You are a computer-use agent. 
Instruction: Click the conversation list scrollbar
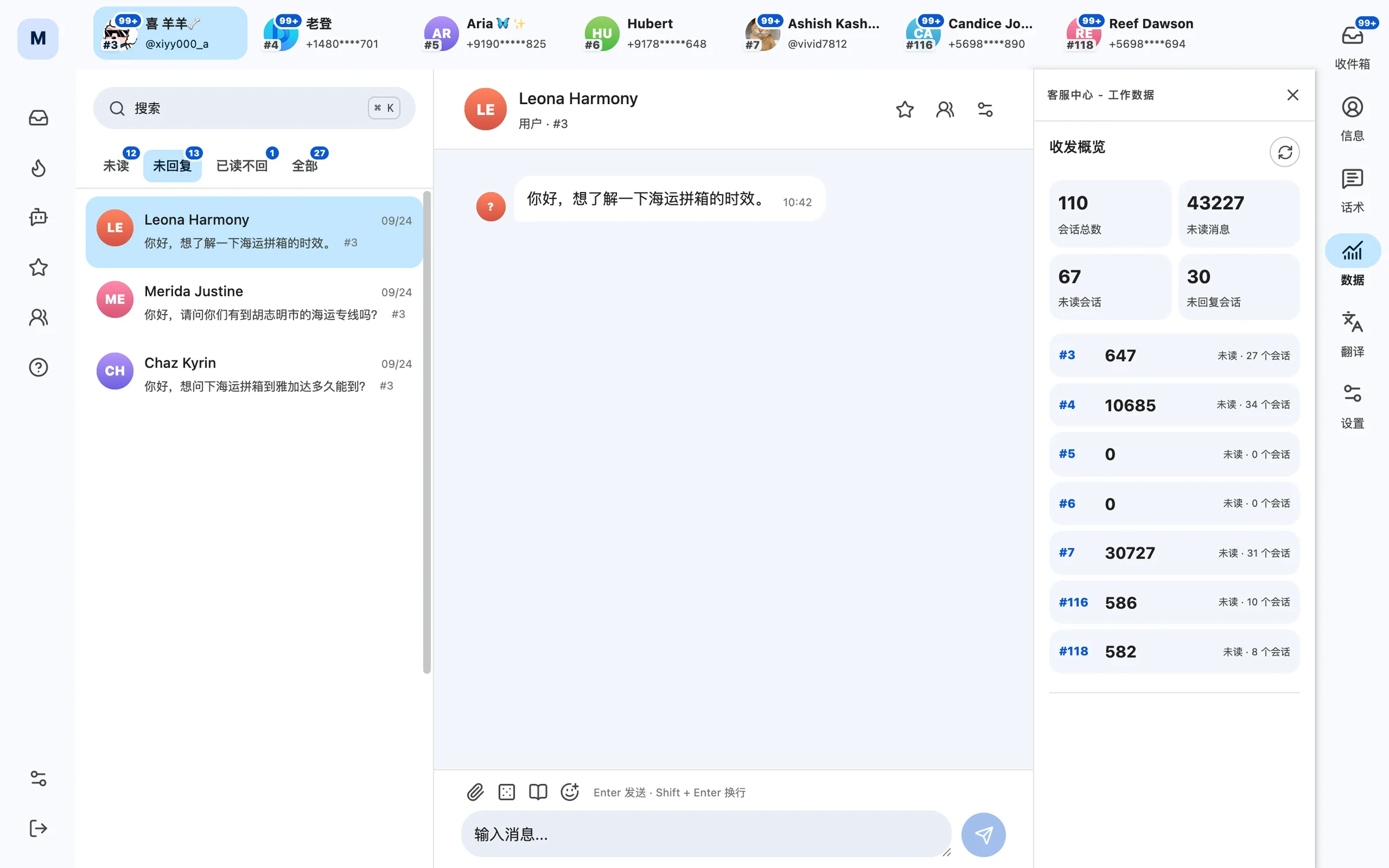pyautogui.click(x=427, y=432)
